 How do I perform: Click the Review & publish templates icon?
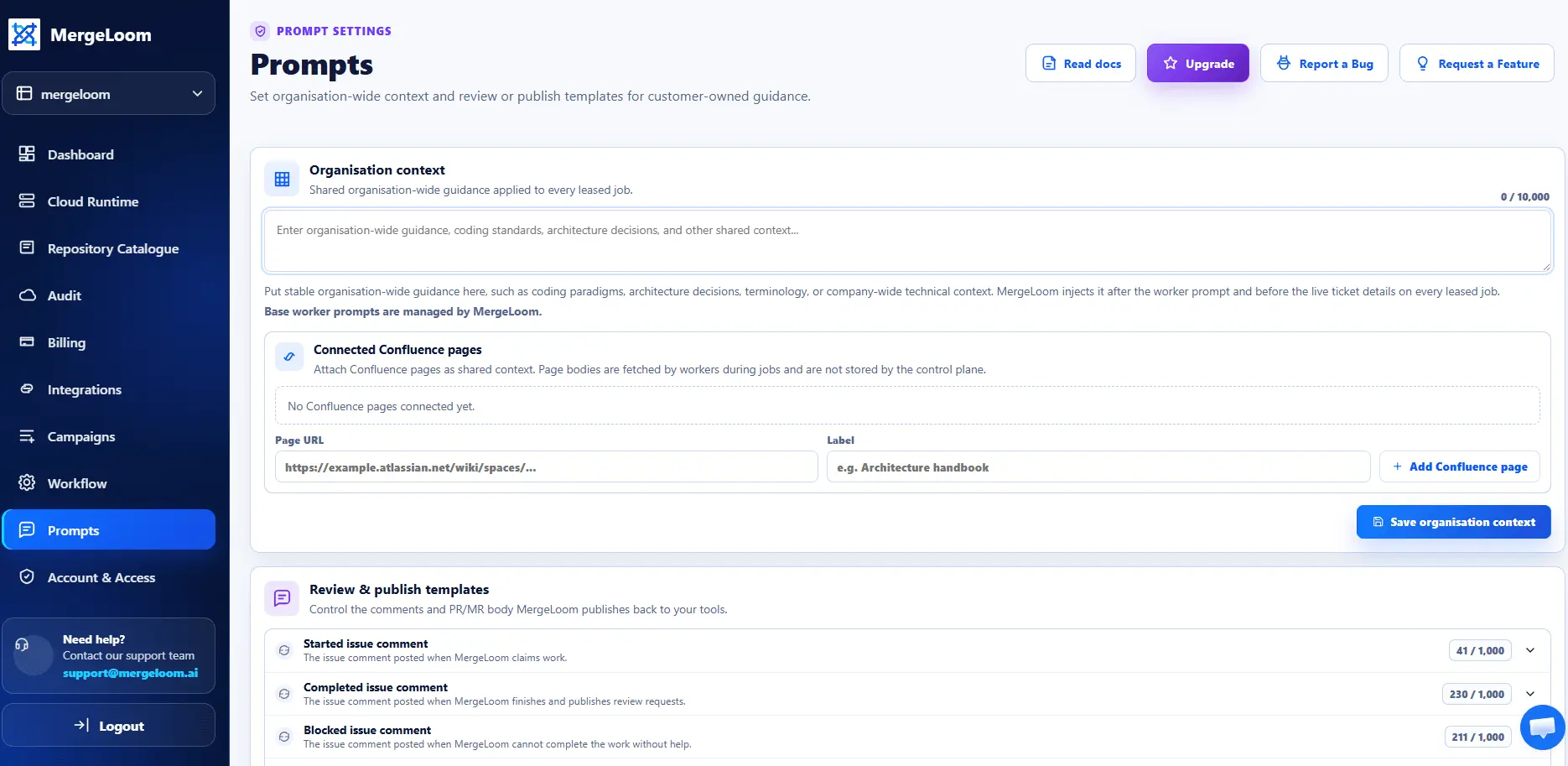click(282, 598)
